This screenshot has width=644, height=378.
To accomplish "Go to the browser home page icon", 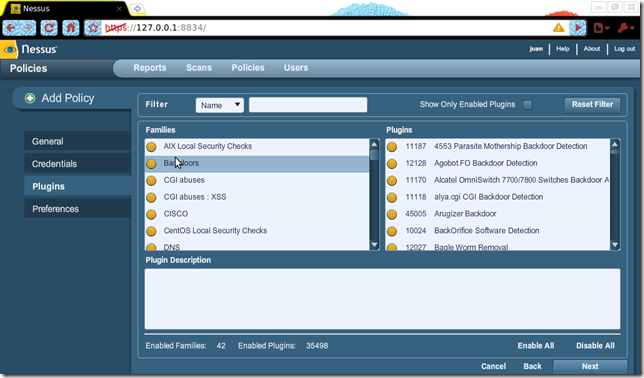I will click(71, 28).
